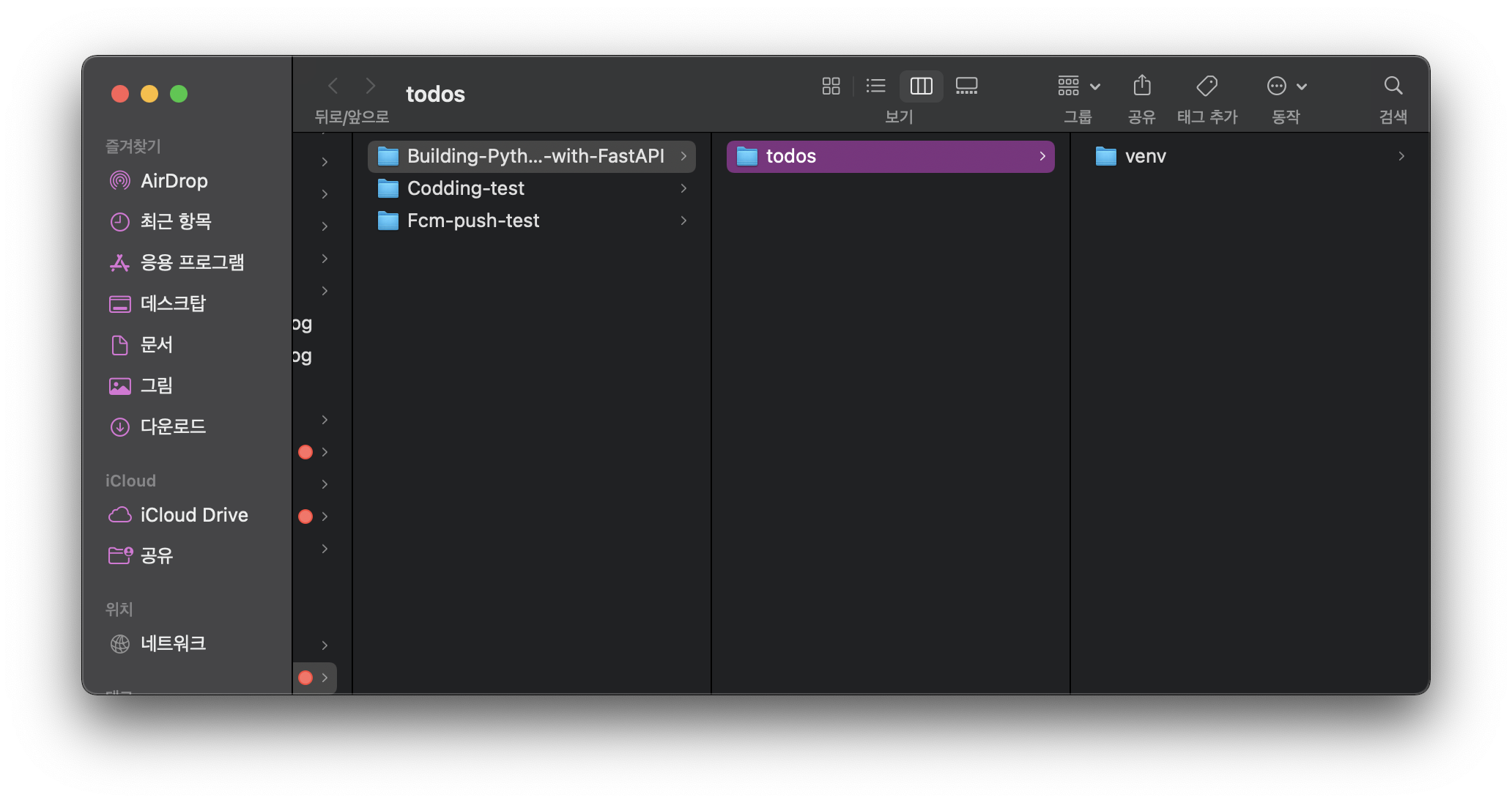Open the Fcm-push-test folder

[472, 221]
